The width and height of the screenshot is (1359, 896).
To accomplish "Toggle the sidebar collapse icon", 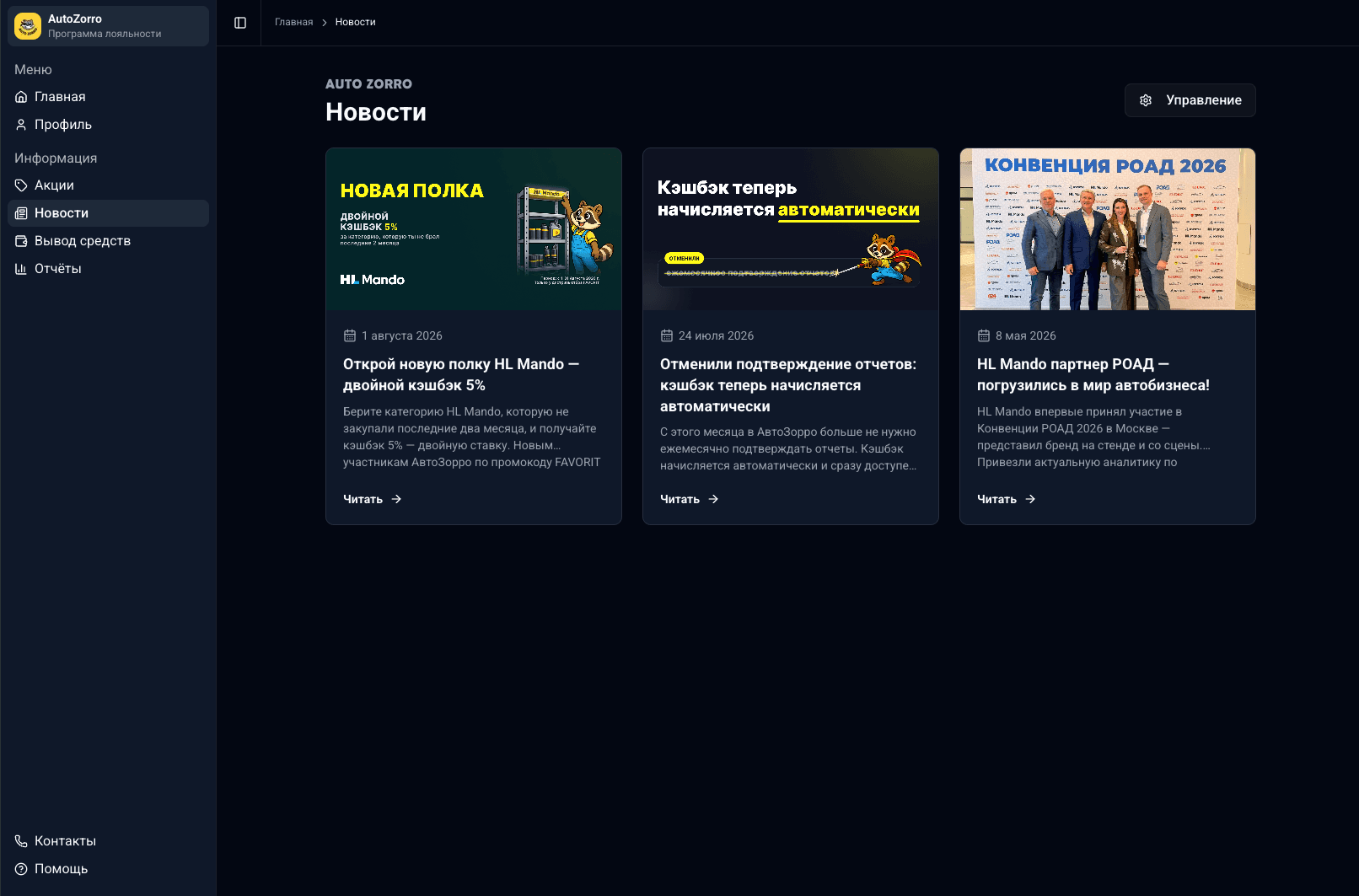I will (x=240, y=23).
